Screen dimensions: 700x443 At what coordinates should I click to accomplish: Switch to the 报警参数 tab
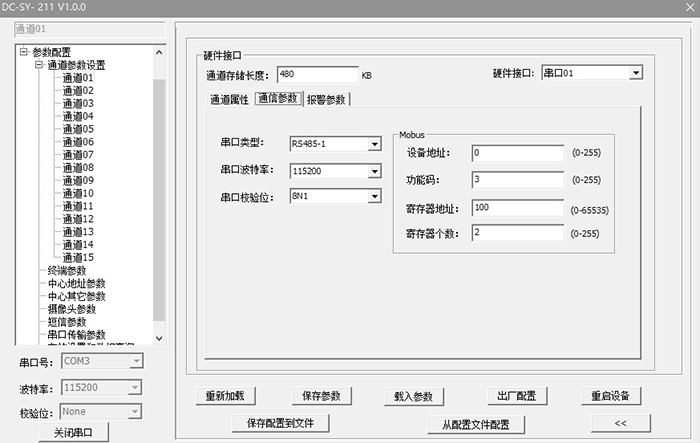pos(326,99)
